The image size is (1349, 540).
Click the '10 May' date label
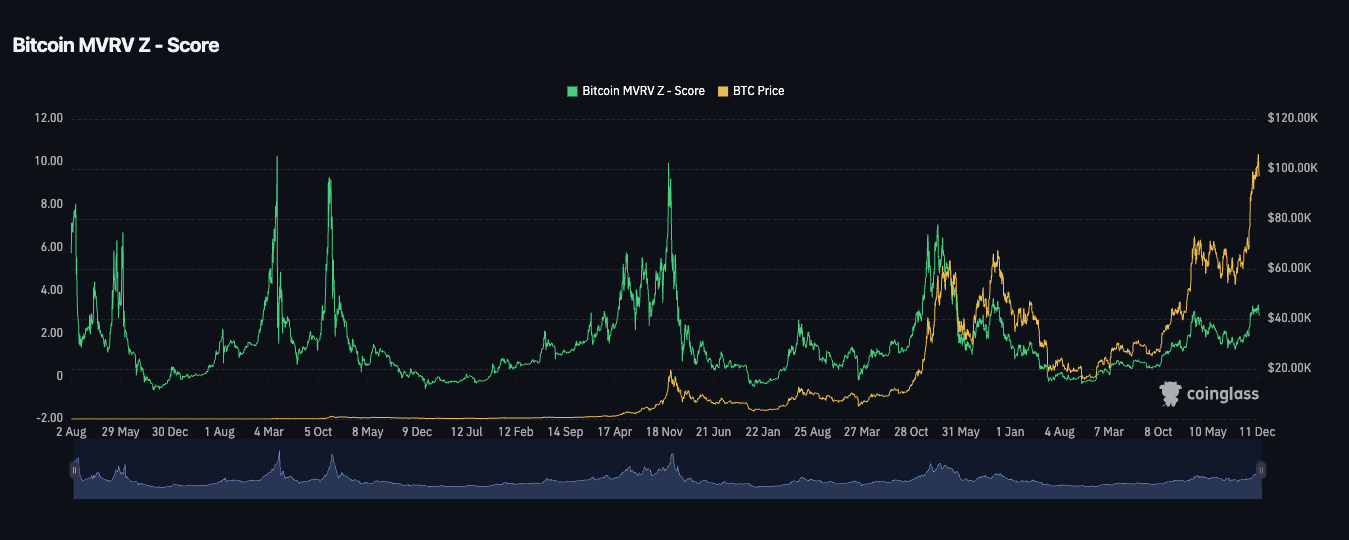[1208, 432]
